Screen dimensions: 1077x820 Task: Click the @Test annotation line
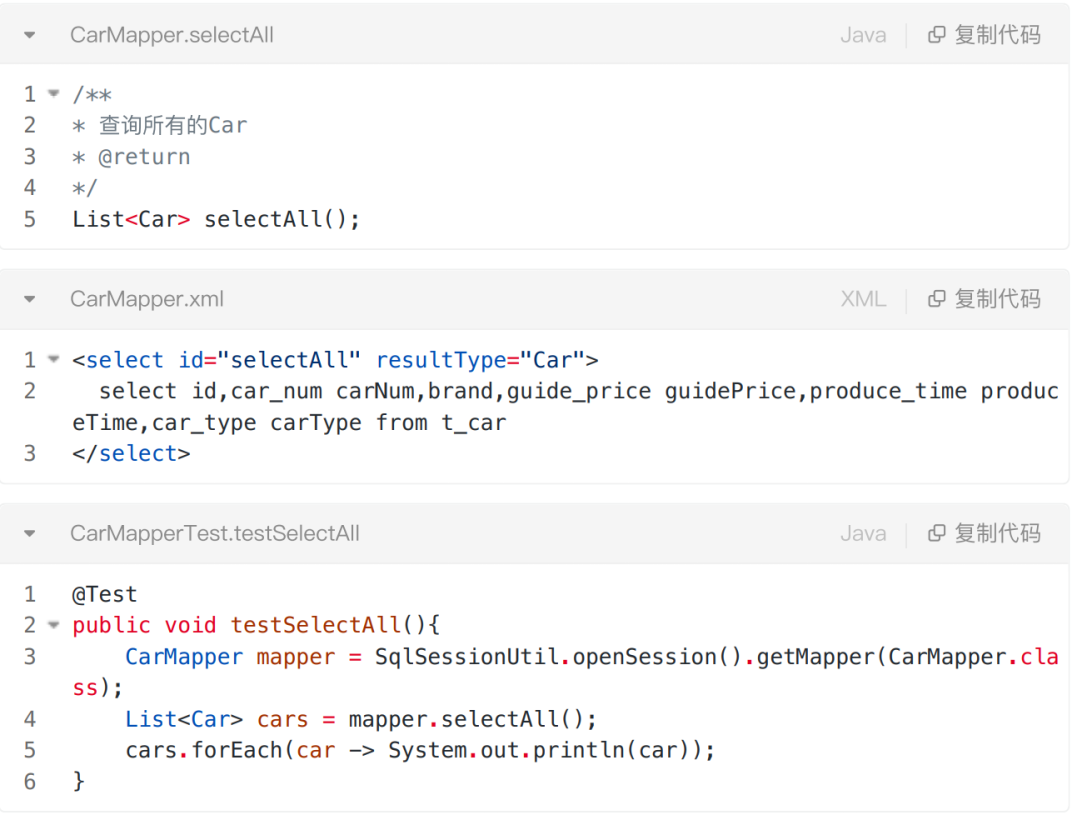[x=104, y=594]
